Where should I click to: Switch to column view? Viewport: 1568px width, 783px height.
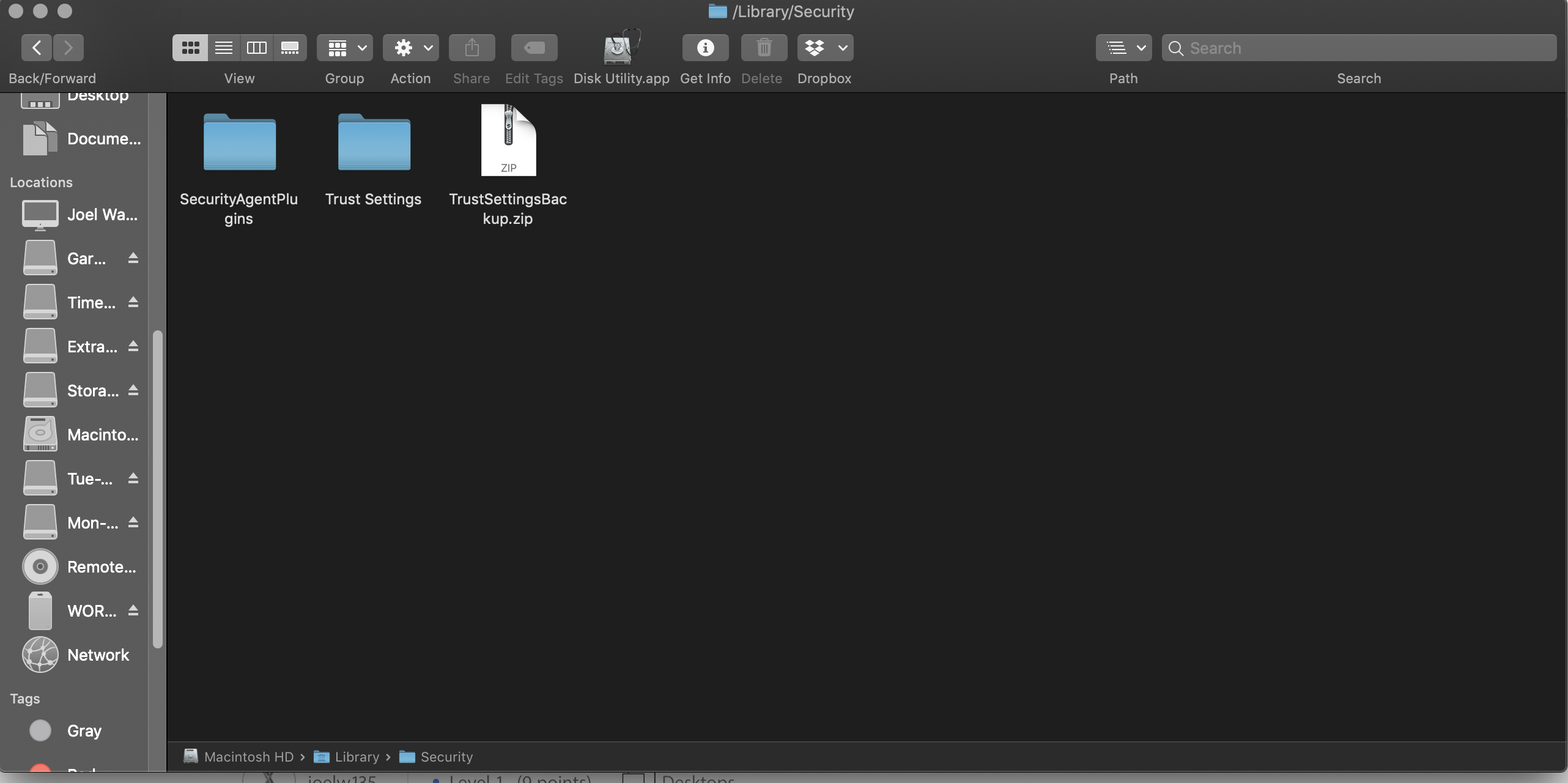pos(257,48)
